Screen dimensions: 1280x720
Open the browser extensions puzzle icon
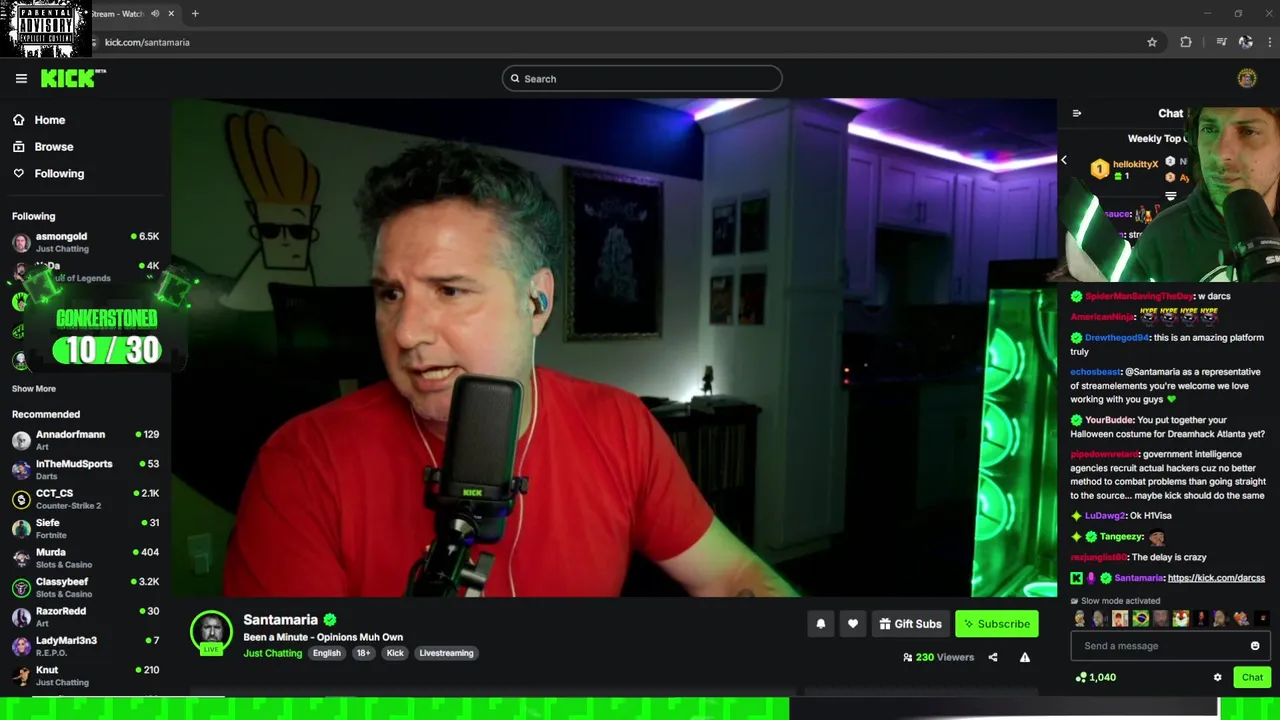pos(1186,42)
